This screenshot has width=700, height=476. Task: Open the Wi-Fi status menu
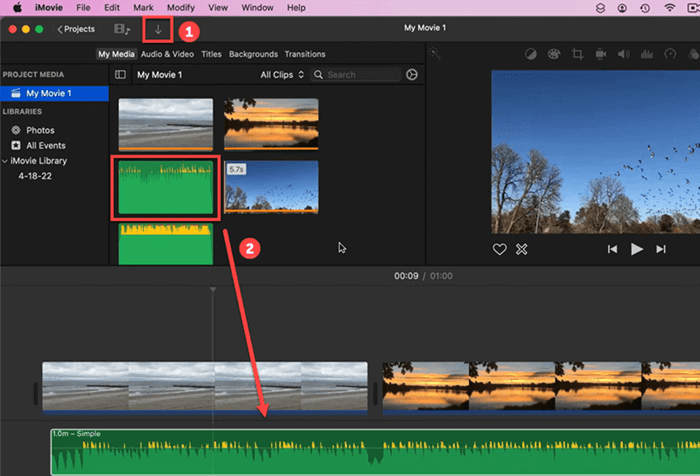point(669,8)
